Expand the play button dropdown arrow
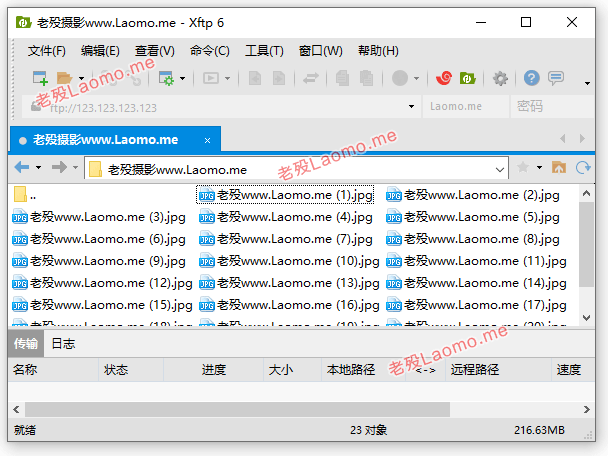Viewport: 608px width, 456px height. (227, 79)
